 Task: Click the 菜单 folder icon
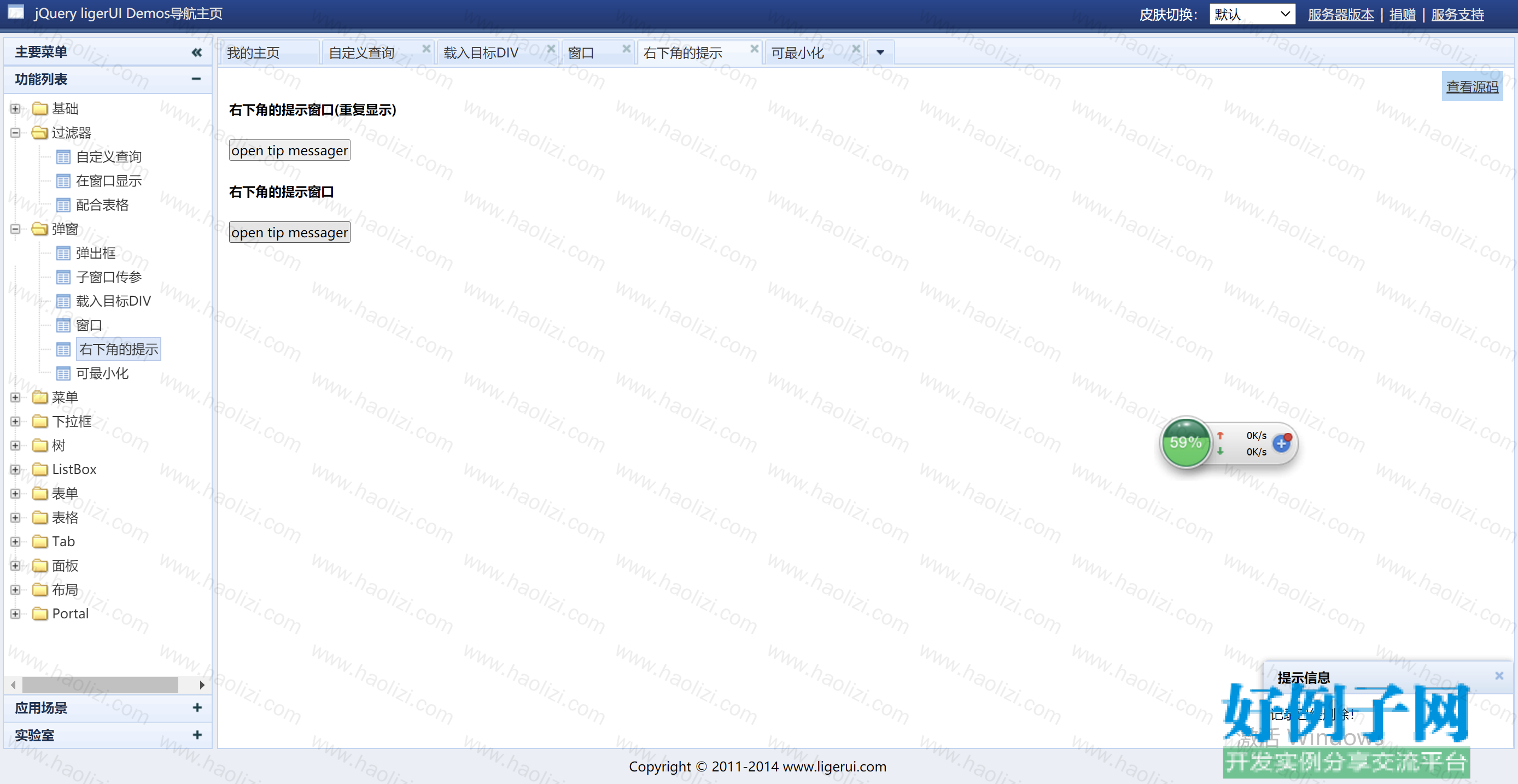40,397
